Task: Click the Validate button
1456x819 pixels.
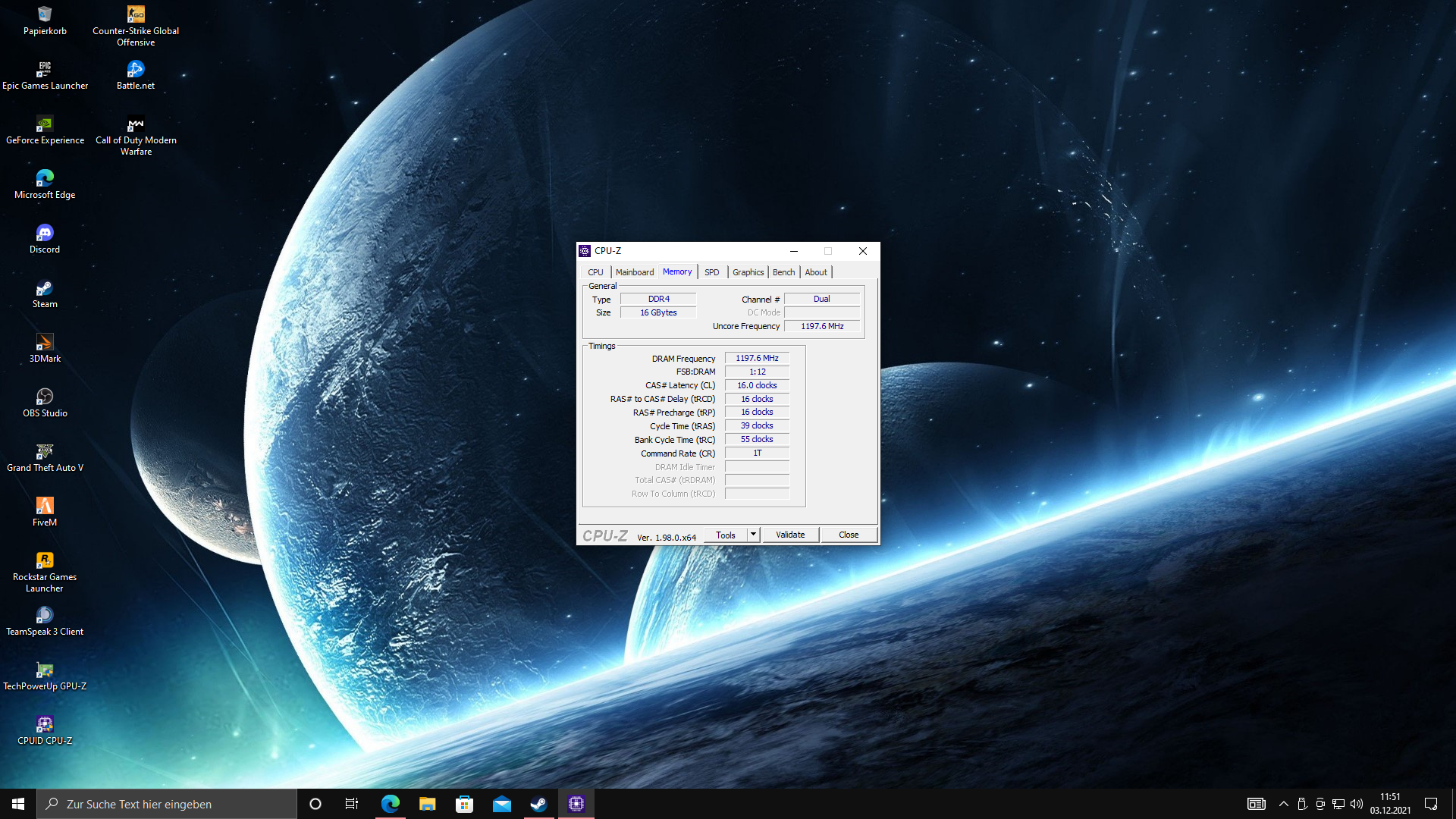Action: coord(790,535)
